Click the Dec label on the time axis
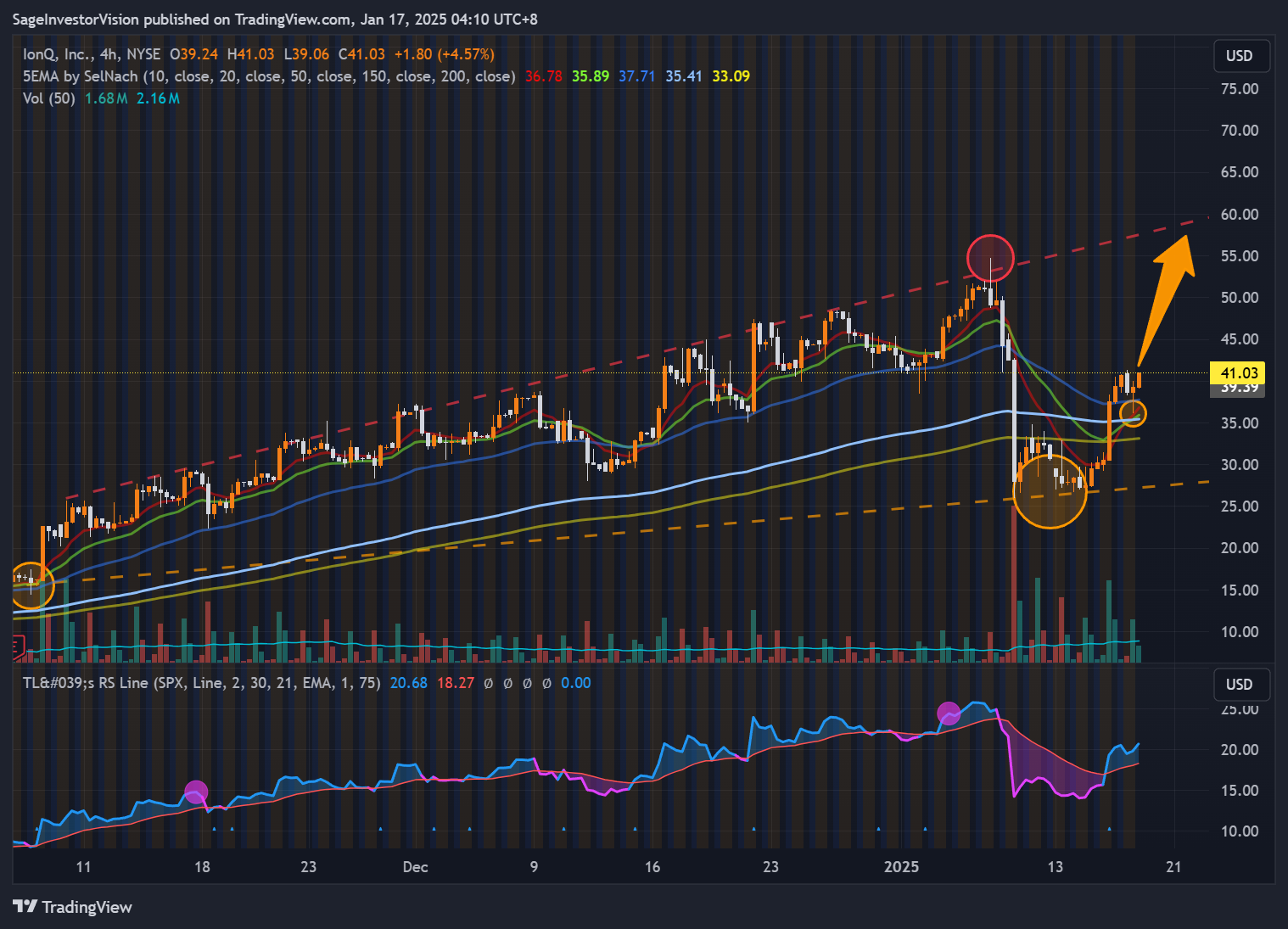The image size is (1288, 929). coord(415,867)
